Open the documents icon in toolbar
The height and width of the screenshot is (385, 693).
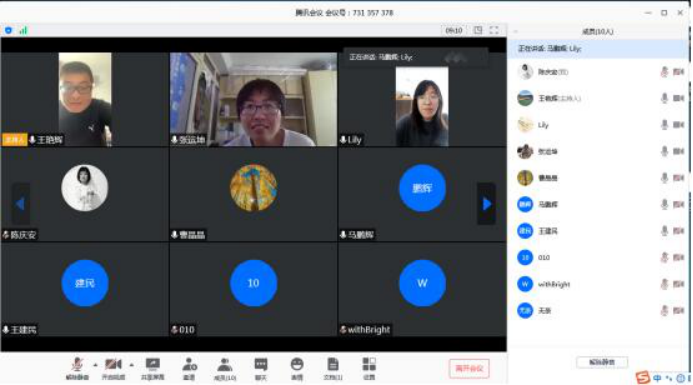pos(333,369)
